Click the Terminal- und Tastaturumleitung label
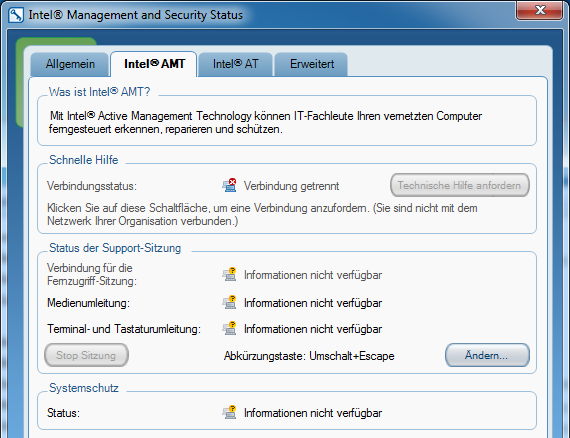Image resolution: width=570 pixels, height=438 pixels. coord(124,329)
